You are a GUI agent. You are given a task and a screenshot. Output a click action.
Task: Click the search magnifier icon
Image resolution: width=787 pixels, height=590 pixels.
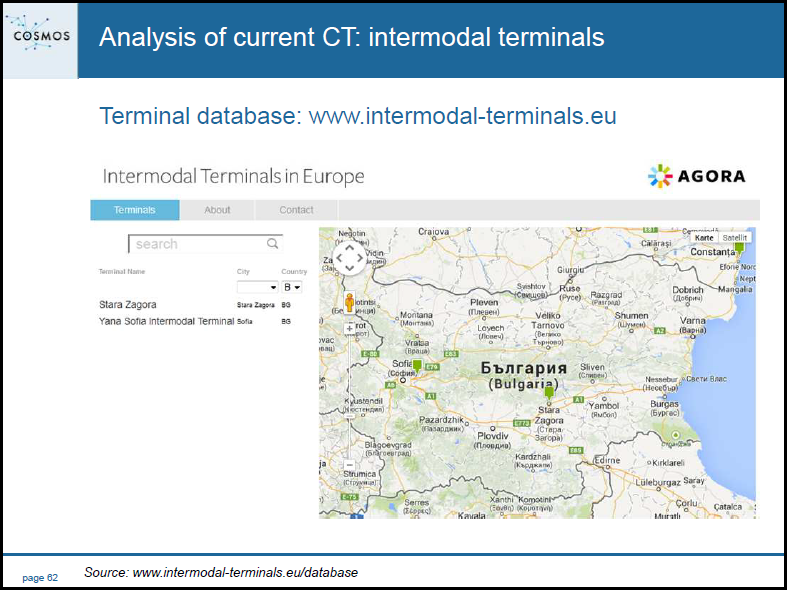[273, 244]
